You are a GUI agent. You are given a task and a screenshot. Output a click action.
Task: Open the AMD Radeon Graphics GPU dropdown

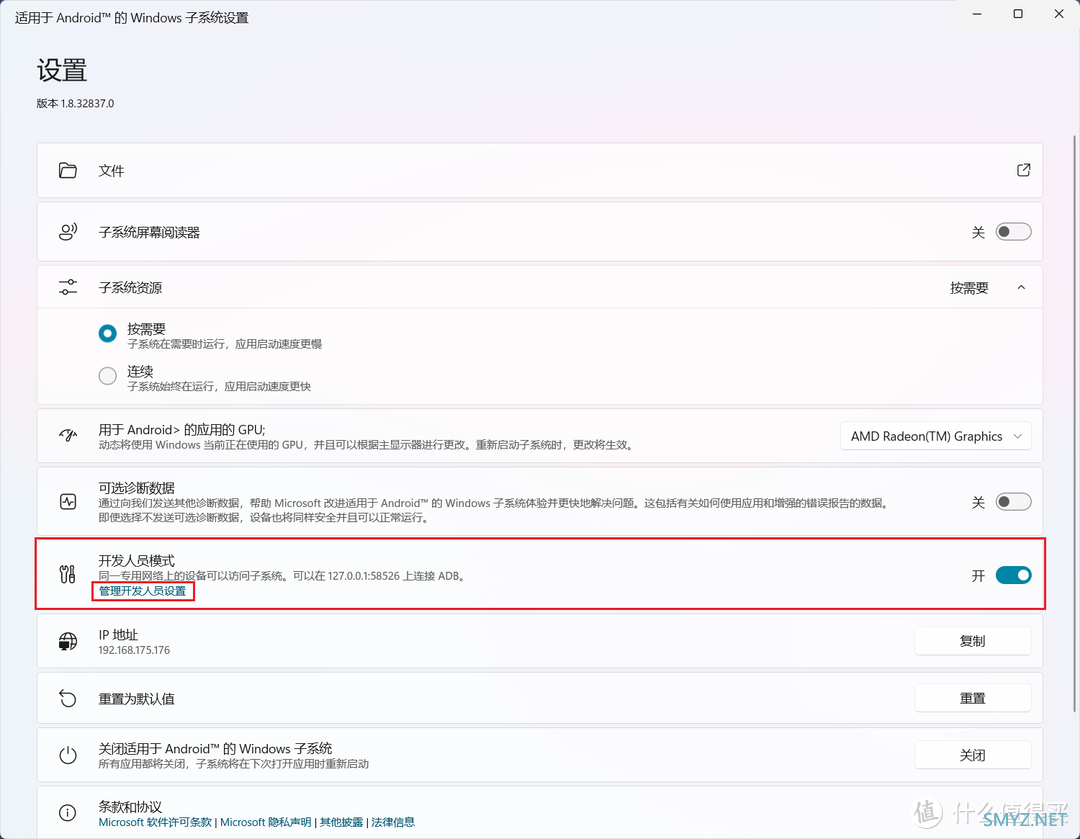935,436
